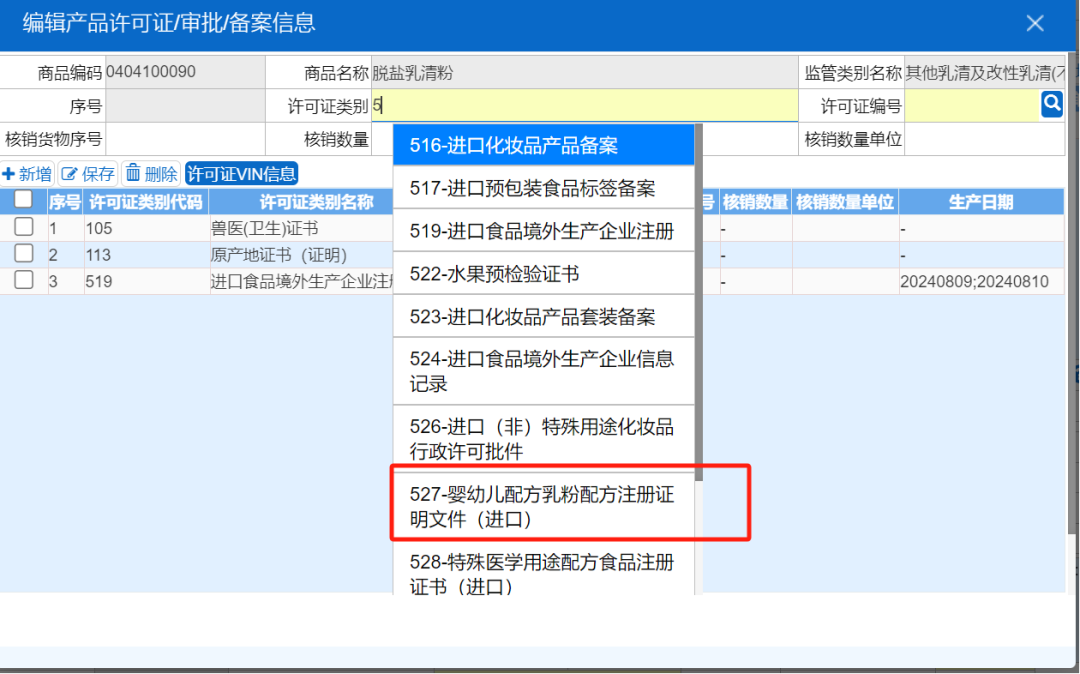Pick 527-婴幼儿配方乳粉配方注册证明文件 option
Screen dimensions: 1080x674
pos(543,507)
